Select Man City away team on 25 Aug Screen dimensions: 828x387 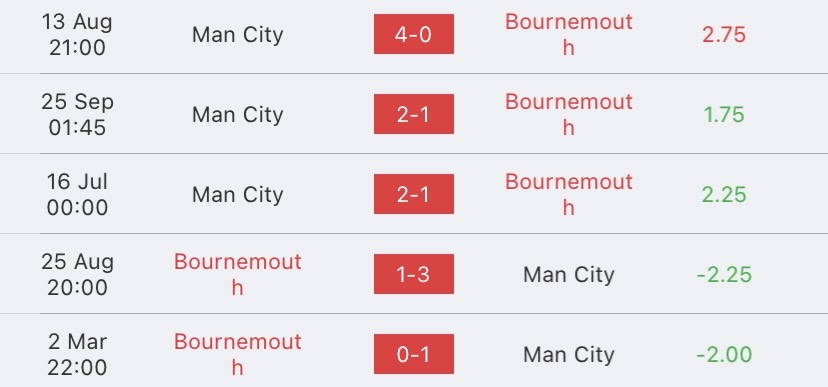569,275
